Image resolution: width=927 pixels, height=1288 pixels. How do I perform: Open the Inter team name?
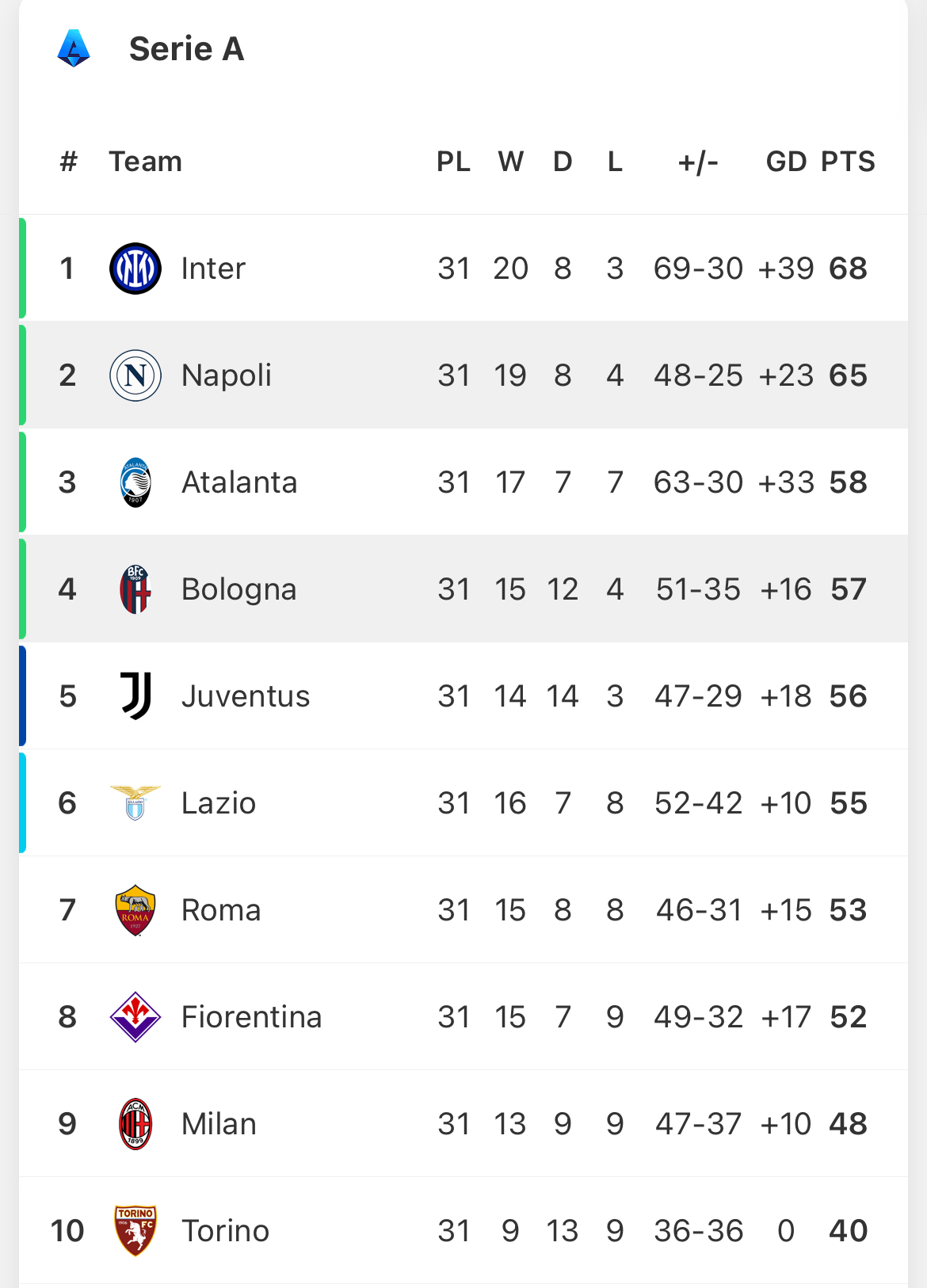[x=213, y=269]
